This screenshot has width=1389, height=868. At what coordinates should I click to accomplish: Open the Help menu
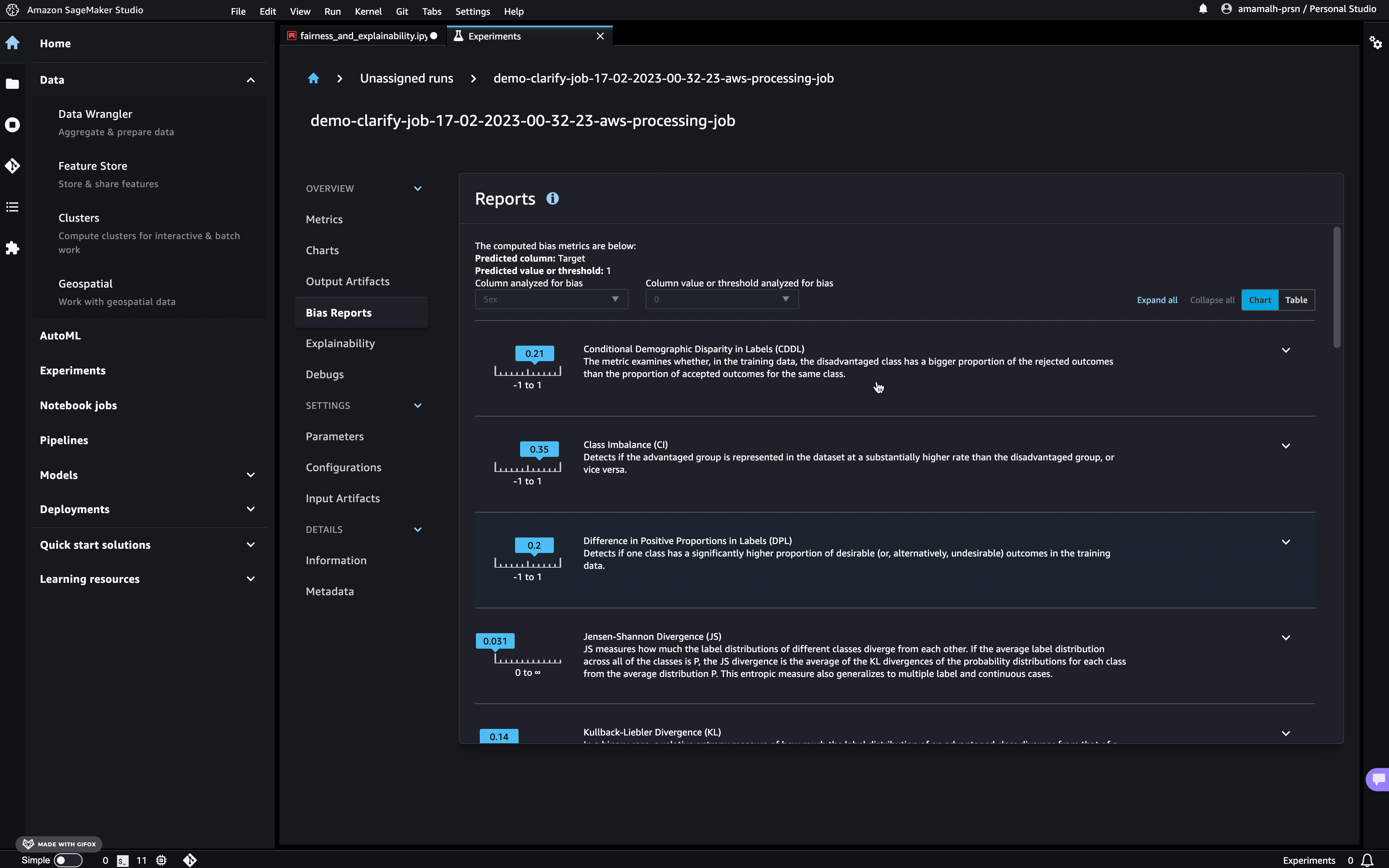[514, 12]
